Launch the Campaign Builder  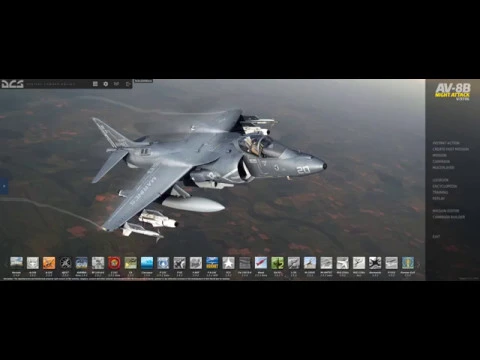click(x=449, y=217)
